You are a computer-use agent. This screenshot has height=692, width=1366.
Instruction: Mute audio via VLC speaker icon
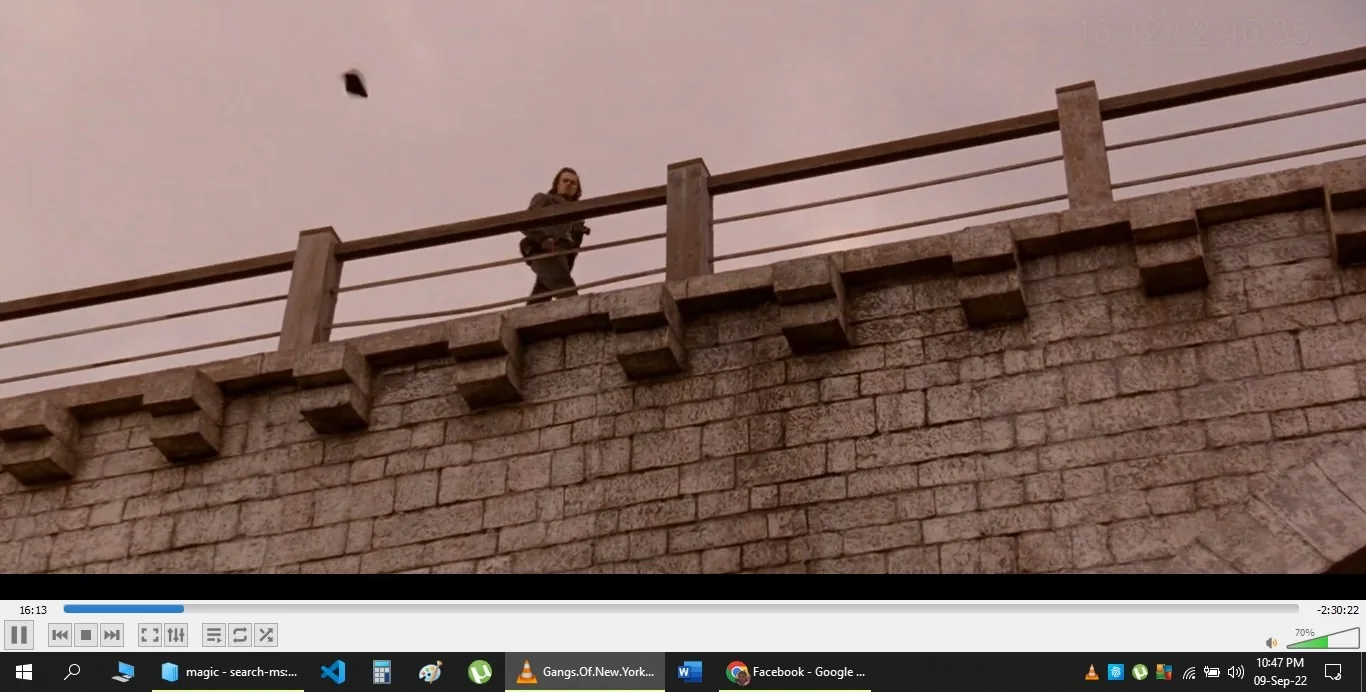1271,642
